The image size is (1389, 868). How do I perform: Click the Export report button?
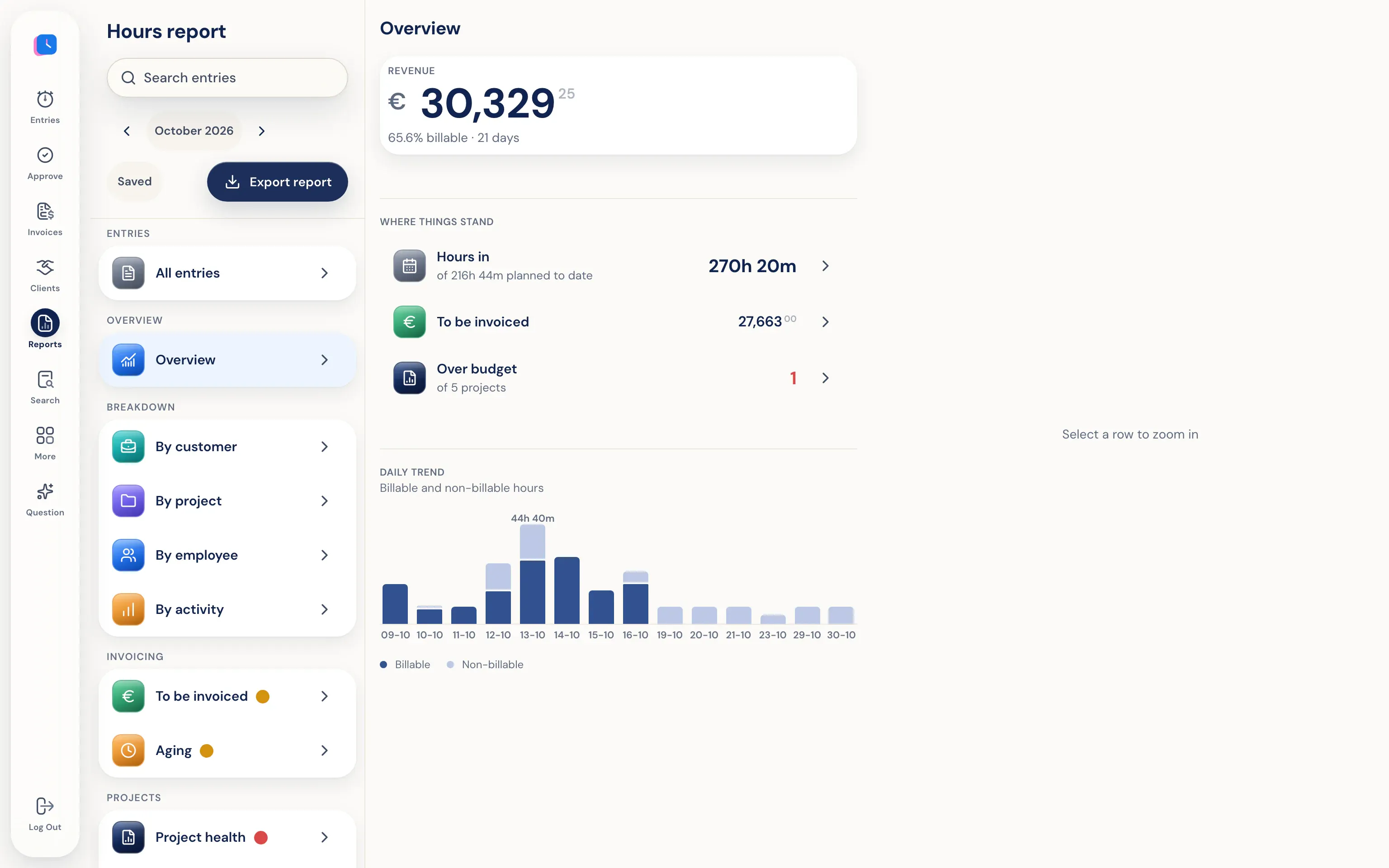(x=277, y=182)
